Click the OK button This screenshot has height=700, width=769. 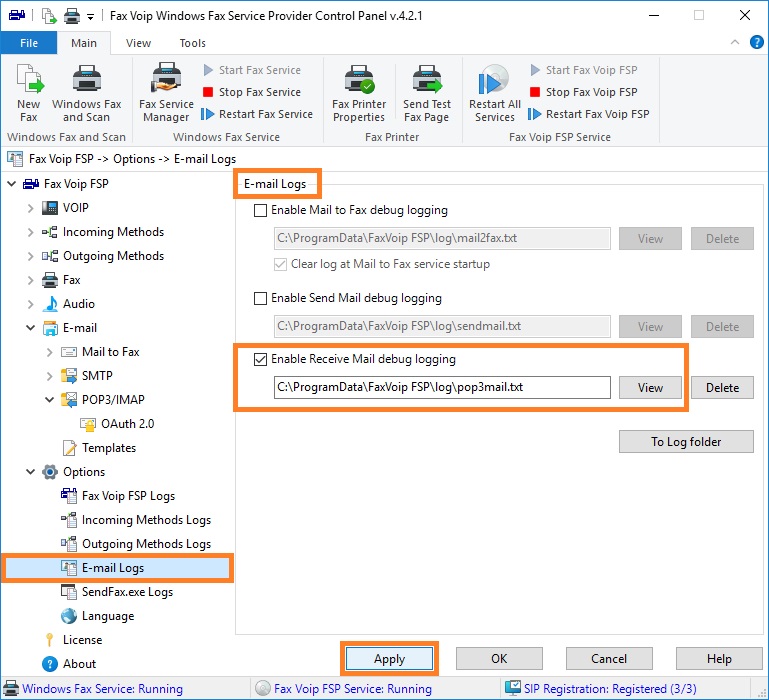tap(499, 658)
